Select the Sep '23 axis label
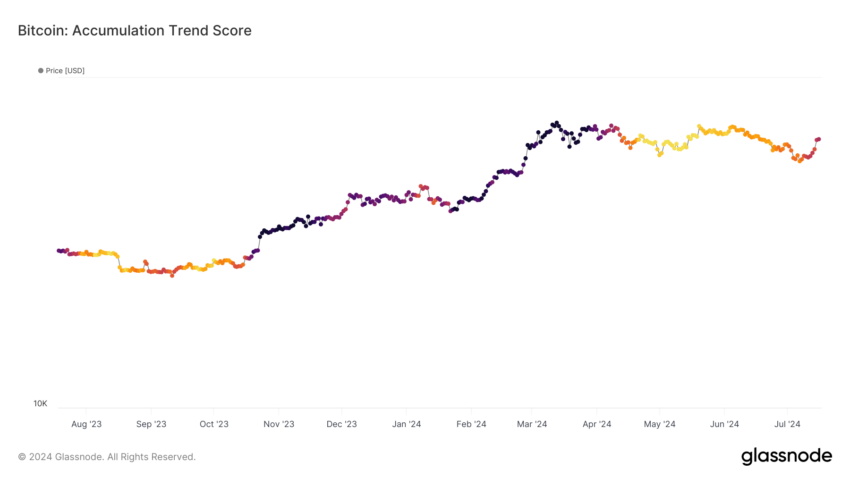This screenshot has width=850, height=478. (151, 424)
